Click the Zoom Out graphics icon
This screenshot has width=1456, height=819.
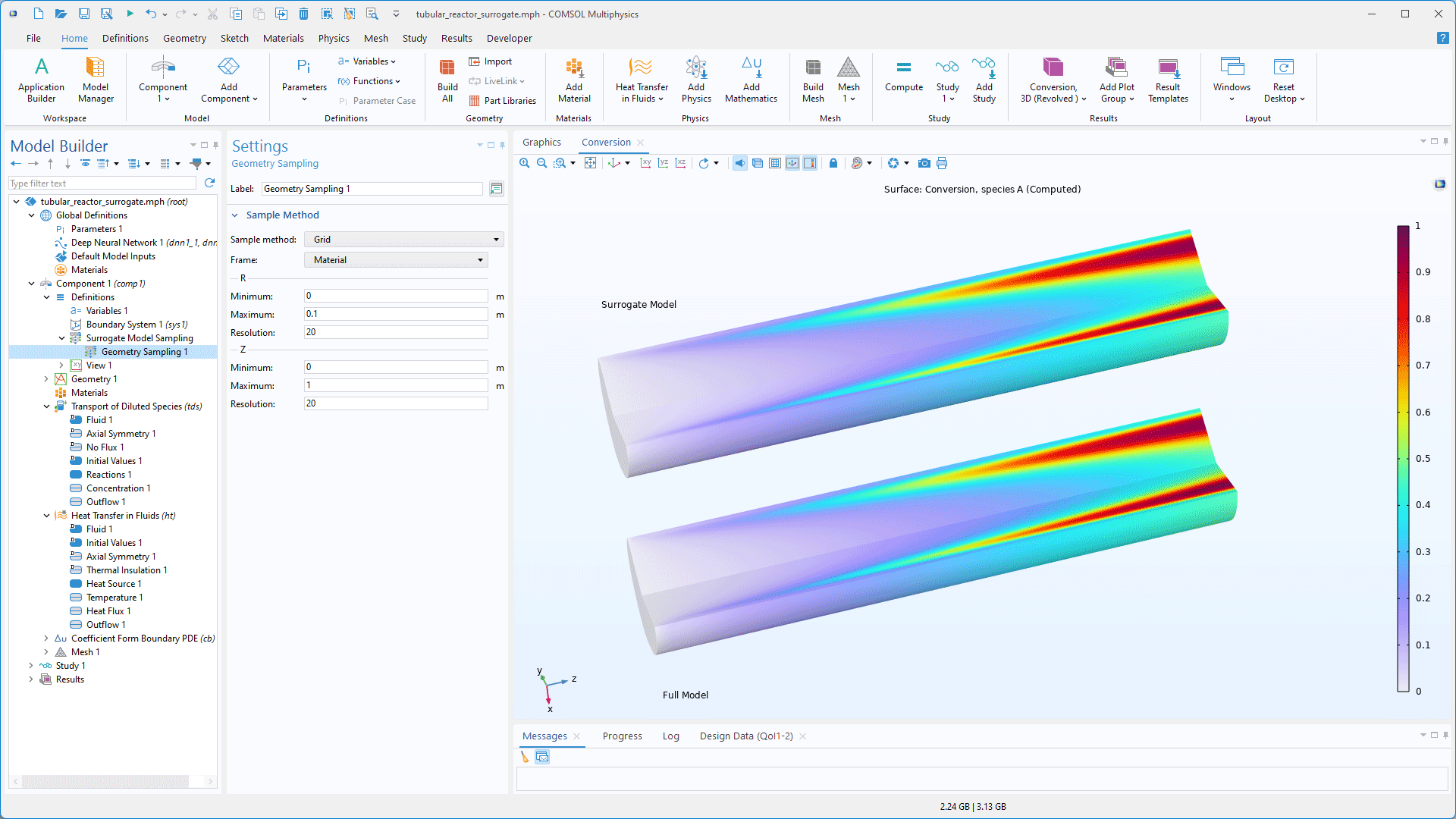[542, 163]
